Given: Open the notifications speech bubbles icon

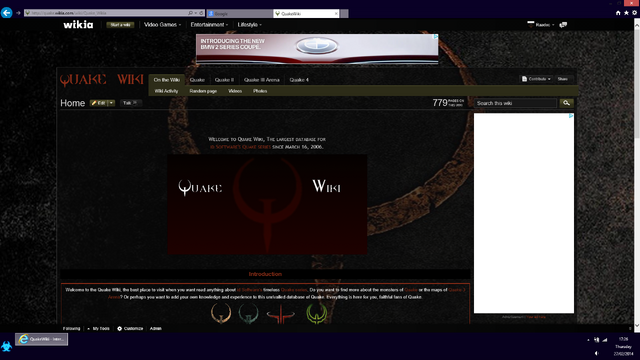Looking at the screenshot, I should (563, 25).
